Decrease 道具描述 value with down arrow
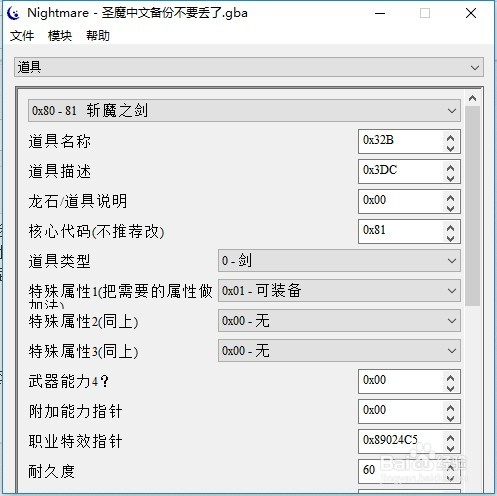The width and height of the screenshot is (497, 496). pyautogui.click(x=450, y=178)
